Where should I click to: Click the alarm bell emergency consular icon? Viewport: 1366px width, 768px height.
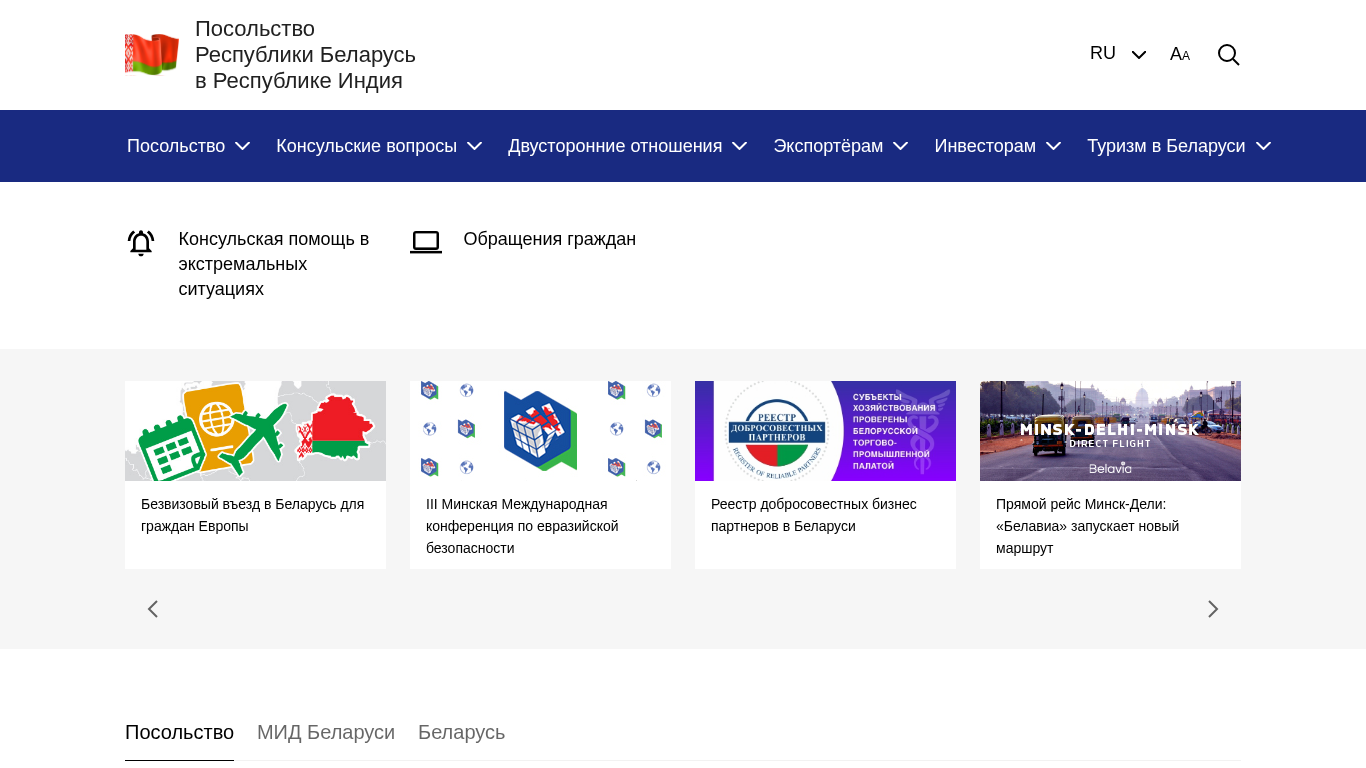point(141,243)
